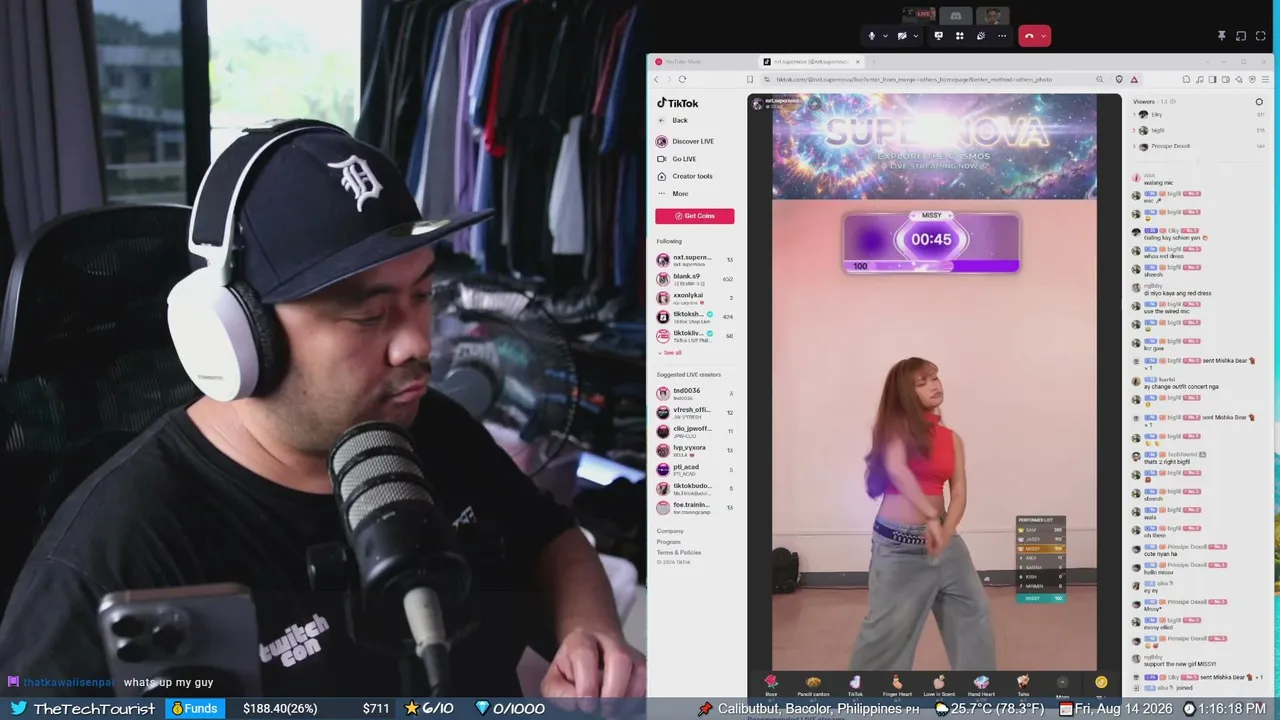The height and width of the screenshot is (720, 1280).
Task: Close the nxt.supernova browser tab
Action: click(857, 62)
